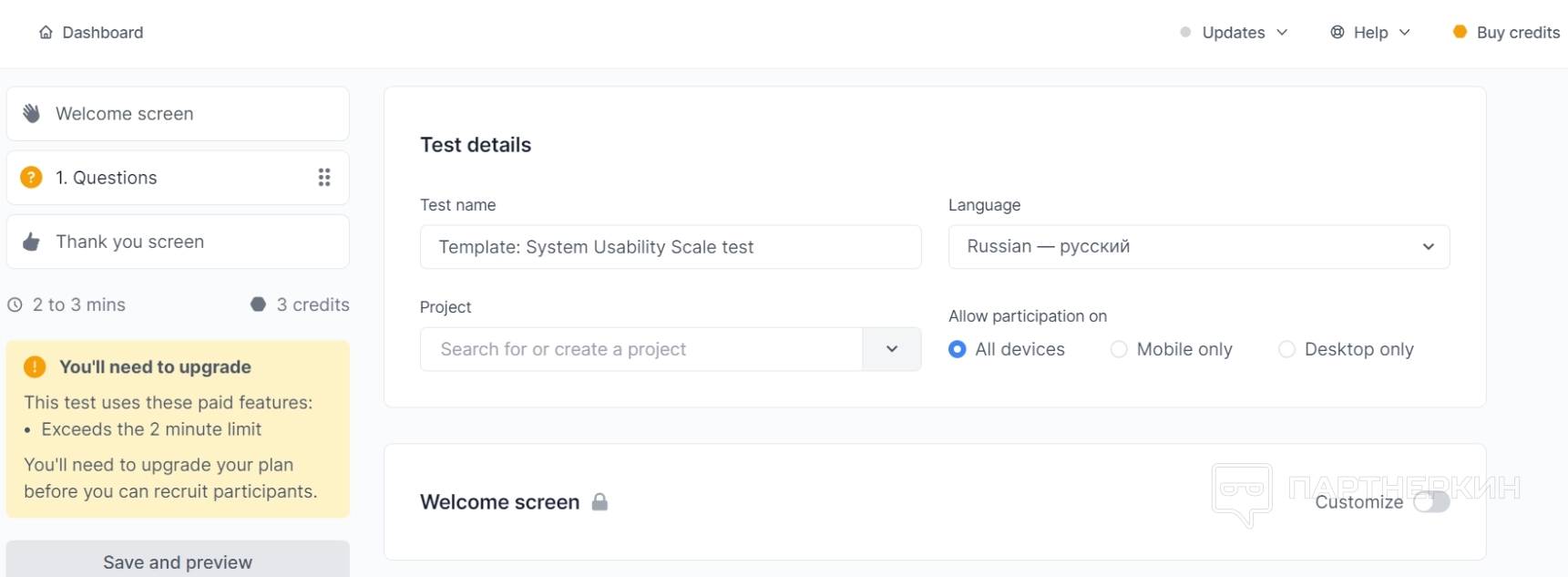Click the lock icon beside Welcome screen
This screenshot has width=1568, height=577.
[x=600, y=502]
